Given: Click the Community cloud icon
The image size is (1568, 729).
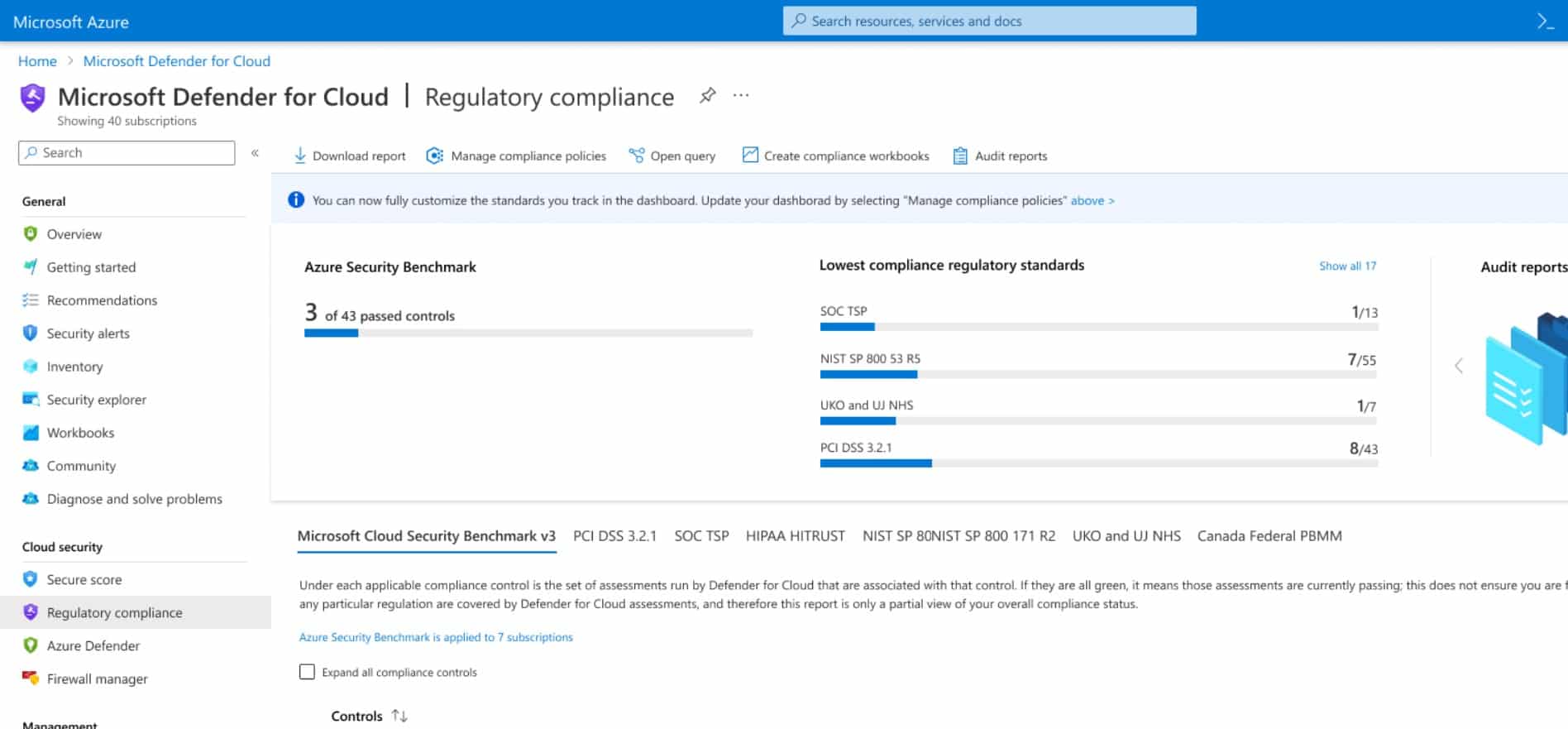Looking at the screenshot, I should tap(31, 465).
